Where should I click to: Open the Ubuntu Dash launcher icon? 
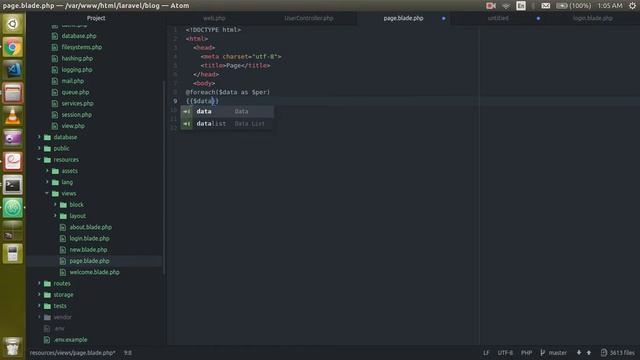coord(13,24)
